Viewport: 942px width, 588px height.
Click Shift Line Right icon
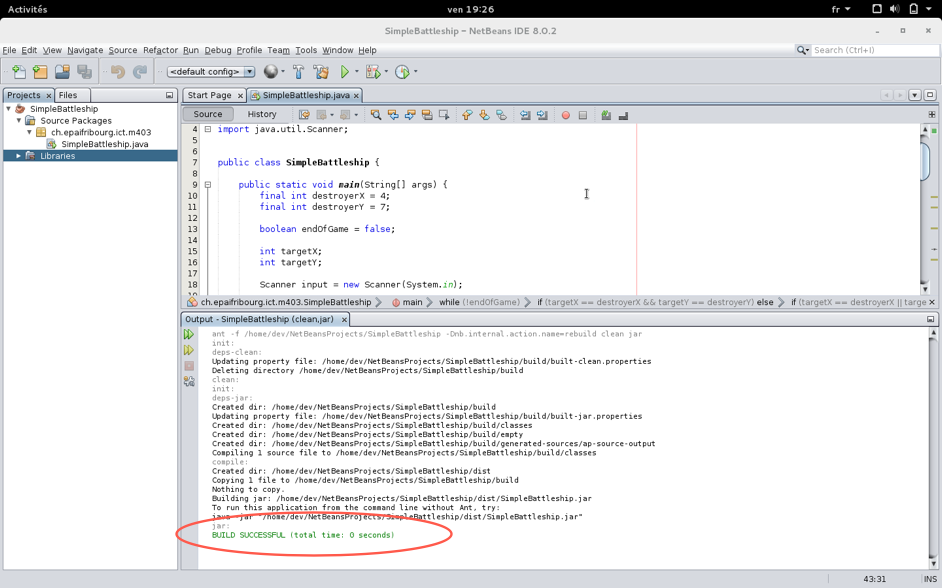pos(542,115)
